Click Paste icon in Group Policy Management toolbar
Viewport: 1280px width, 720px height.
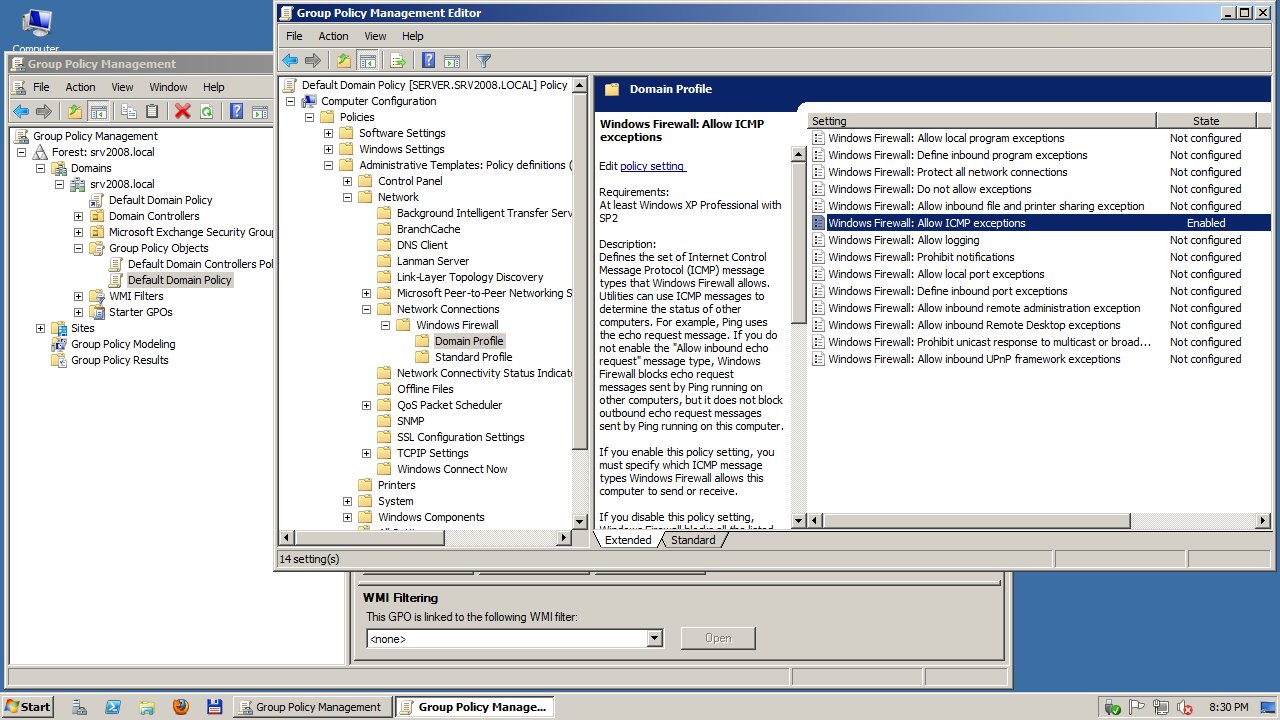[x=152, y=111]
